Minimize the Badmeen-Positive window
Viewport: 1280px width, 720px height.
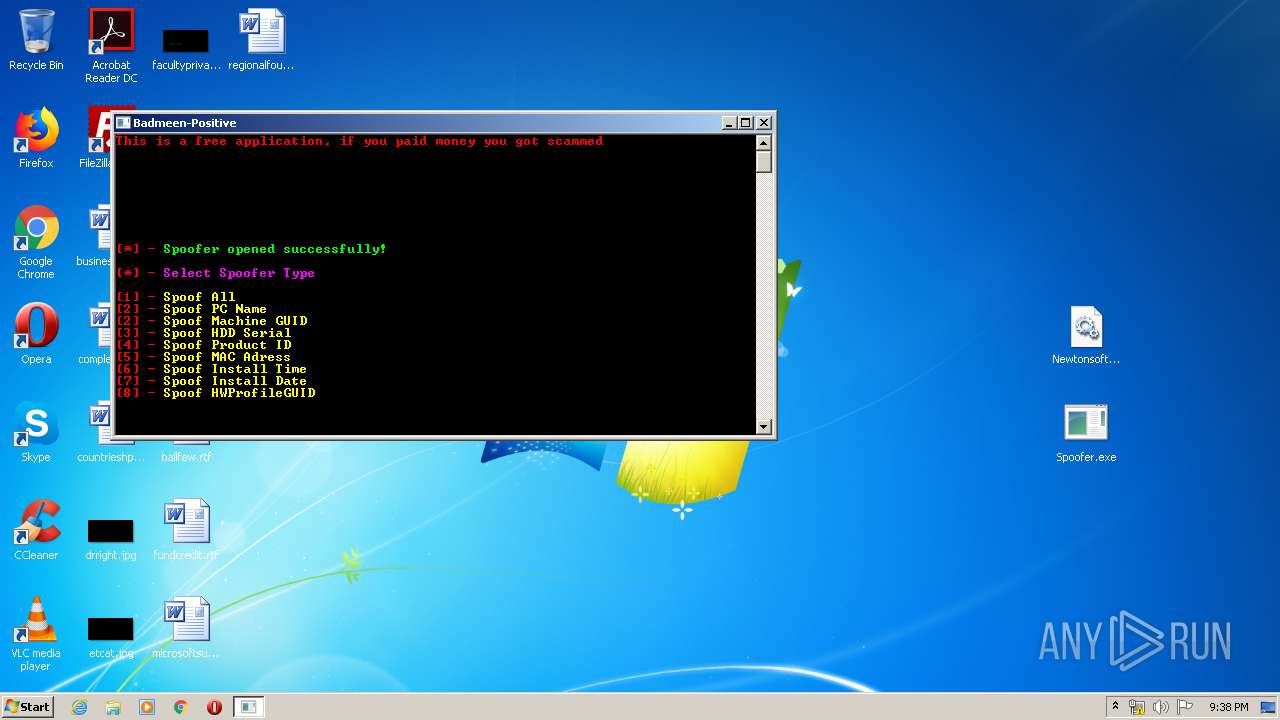(730, 123)
